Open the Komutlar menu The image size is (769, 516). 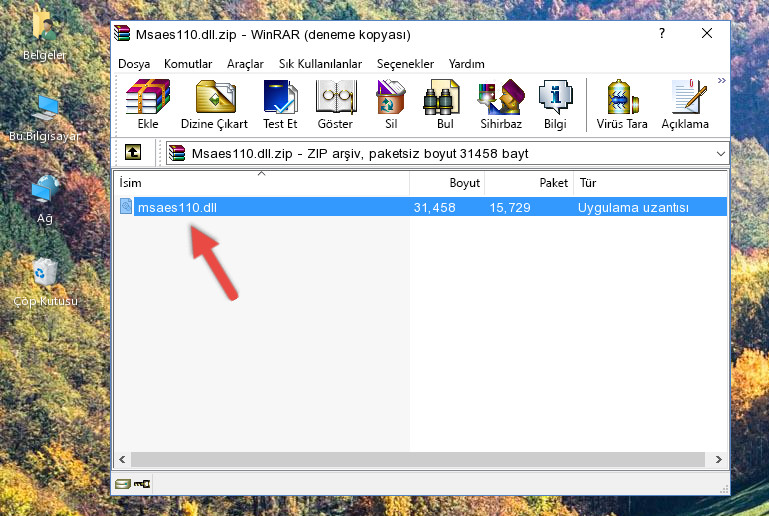(x=188, y=64)
